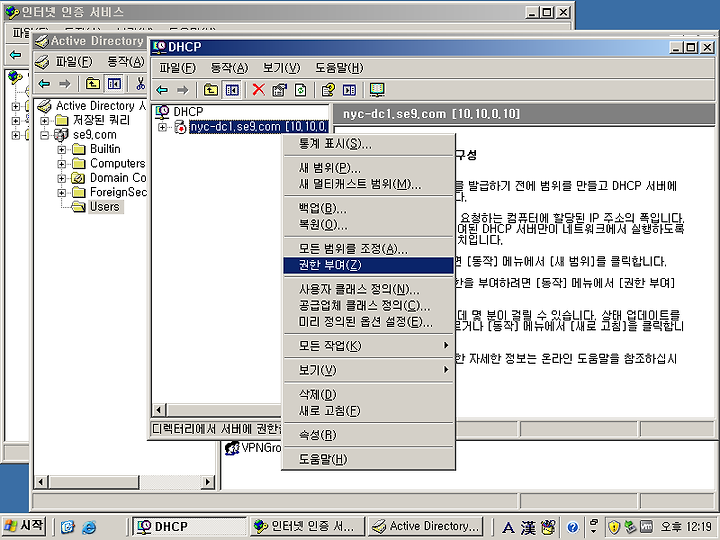Click the Forward arrow in DHCP toolbar
Image resolution: width=720 pixels, height=540 pixels.
(183, 90)
